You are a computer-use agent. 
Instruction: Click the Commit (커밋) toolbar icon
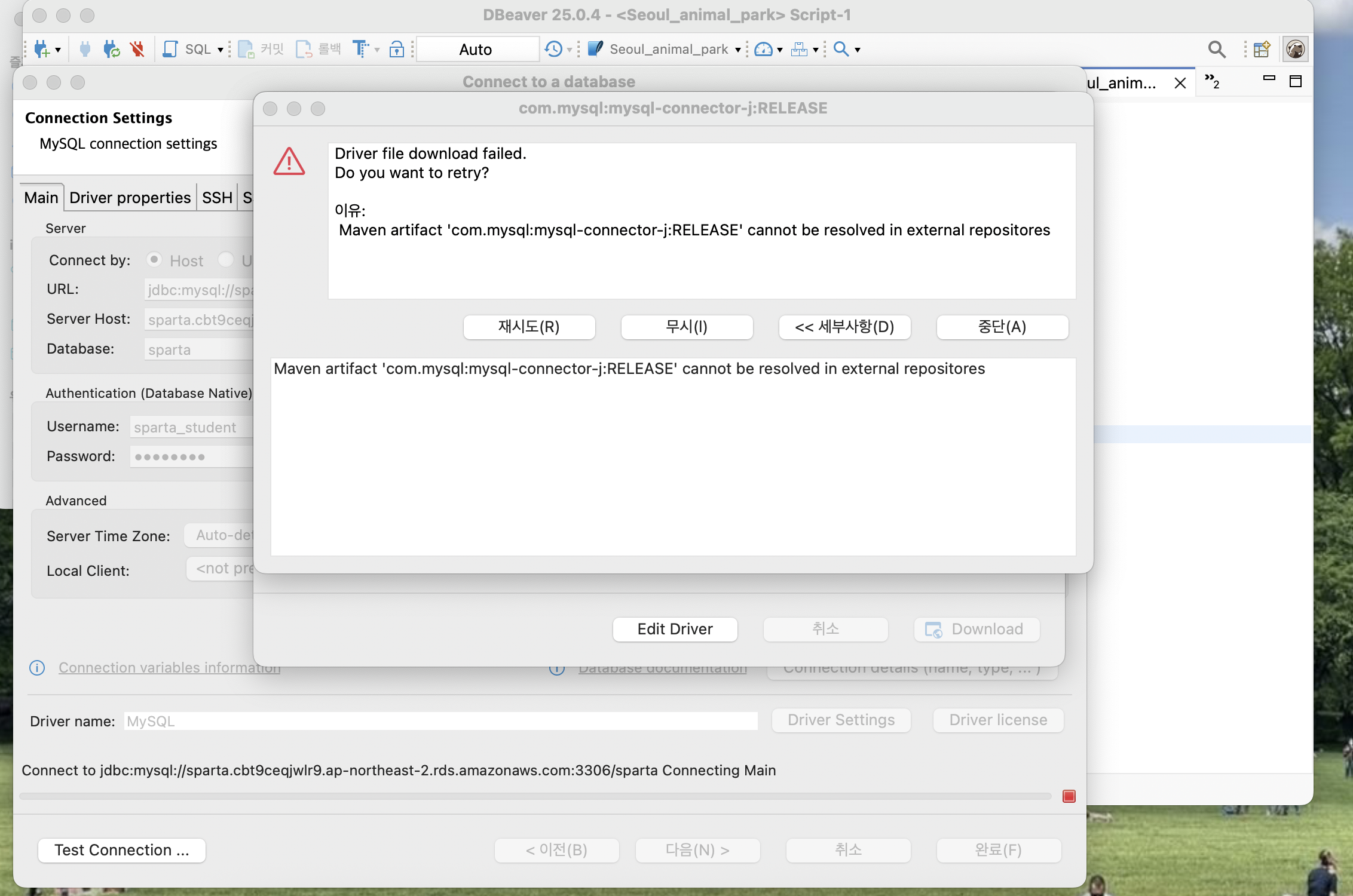tap(246, 49)
